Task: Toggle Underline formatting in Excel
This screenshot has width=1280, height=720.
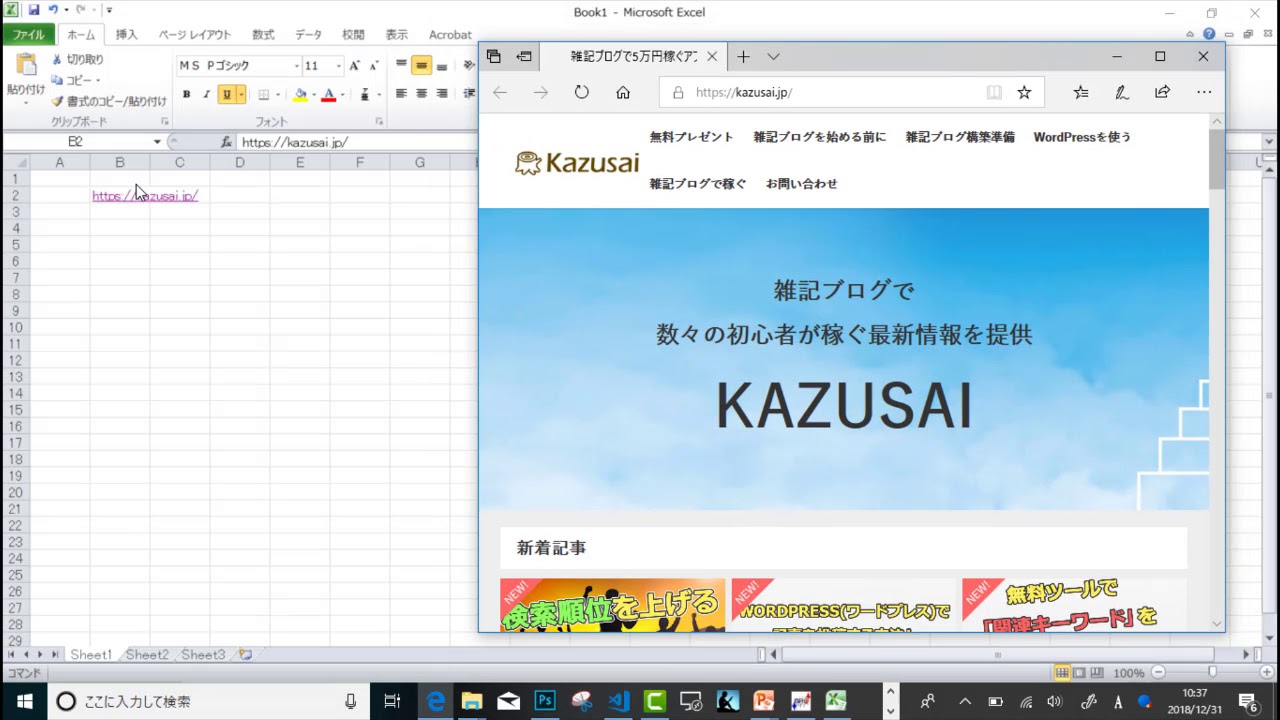Action: [x=226, y=94]
